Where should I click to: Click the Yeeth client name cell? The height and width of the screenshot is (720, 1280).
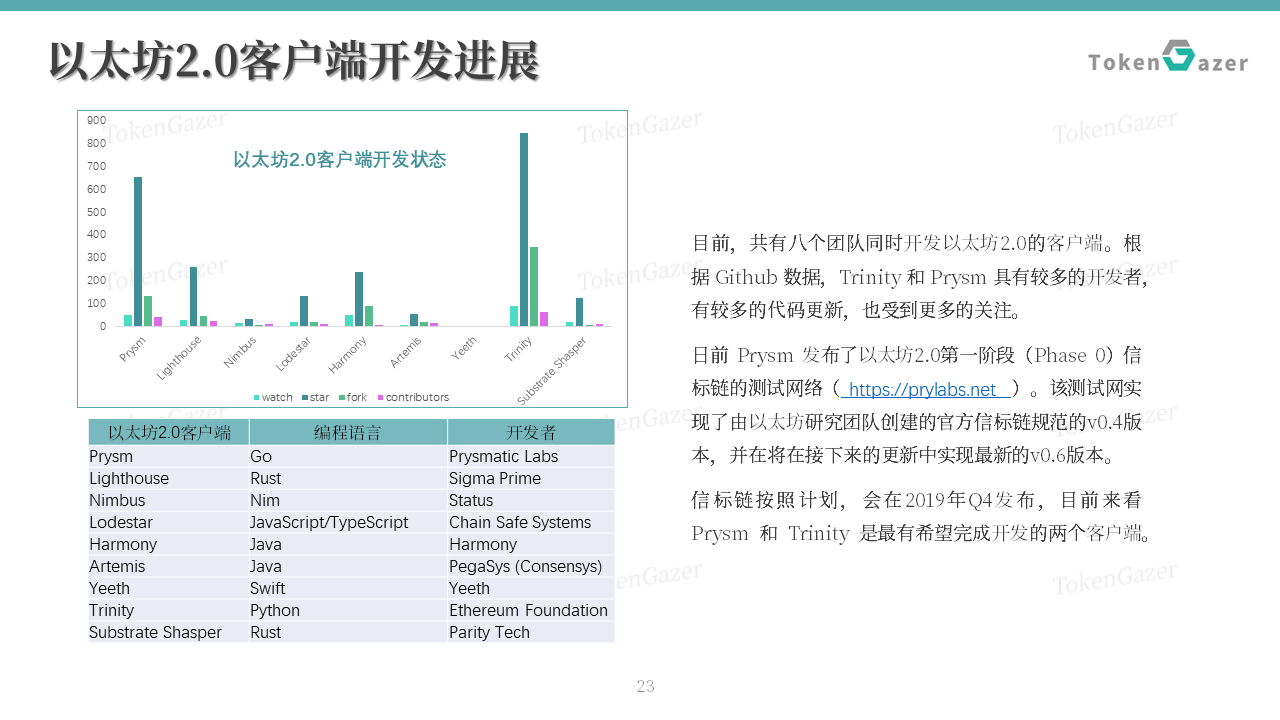pyautogui.click(x=169, y=588)
